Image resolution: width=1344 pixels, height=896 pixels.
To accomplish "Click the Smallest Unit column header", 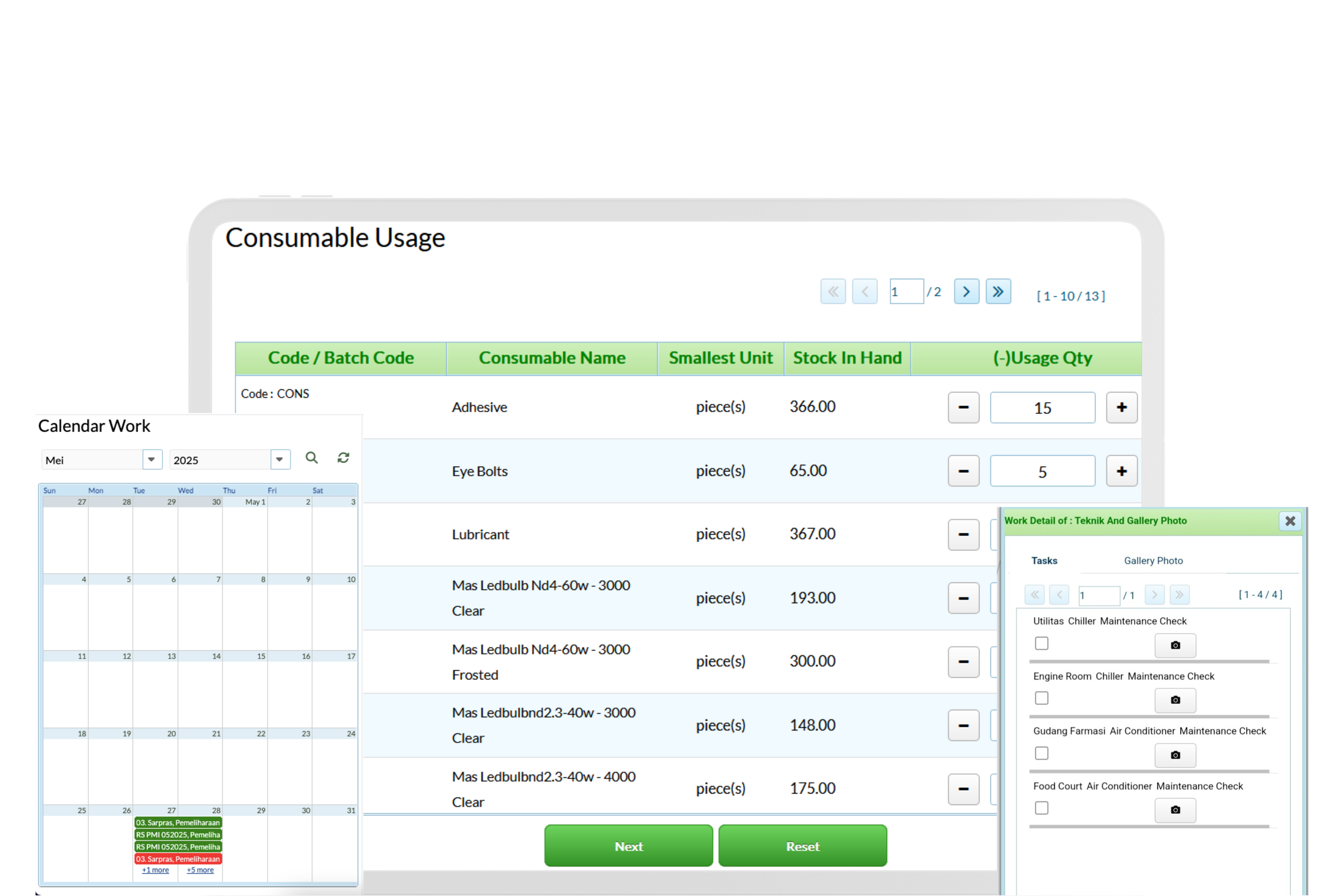I will [721, 358].
